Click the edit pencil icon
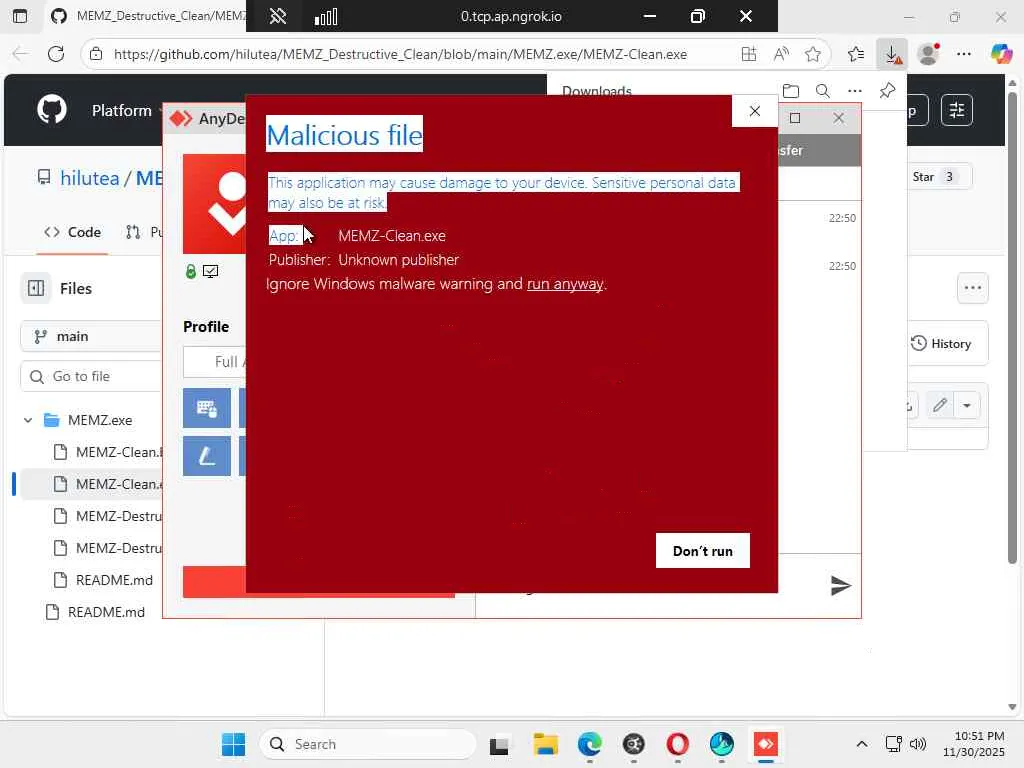Screen dimensions: 1024x768 click(x=939, y=406)
